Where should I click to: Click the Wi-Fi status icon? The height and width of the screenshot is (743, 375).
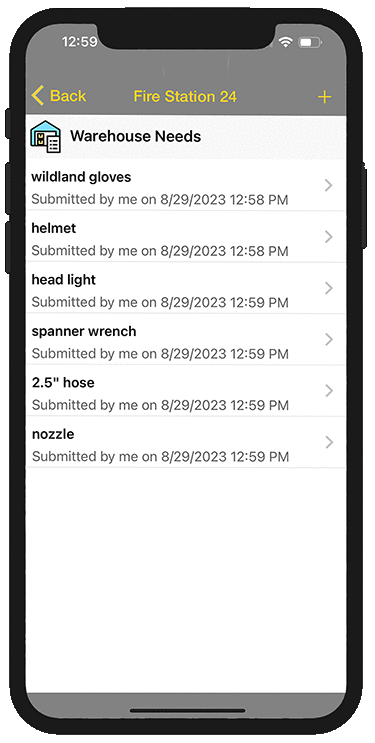(285, 43)
